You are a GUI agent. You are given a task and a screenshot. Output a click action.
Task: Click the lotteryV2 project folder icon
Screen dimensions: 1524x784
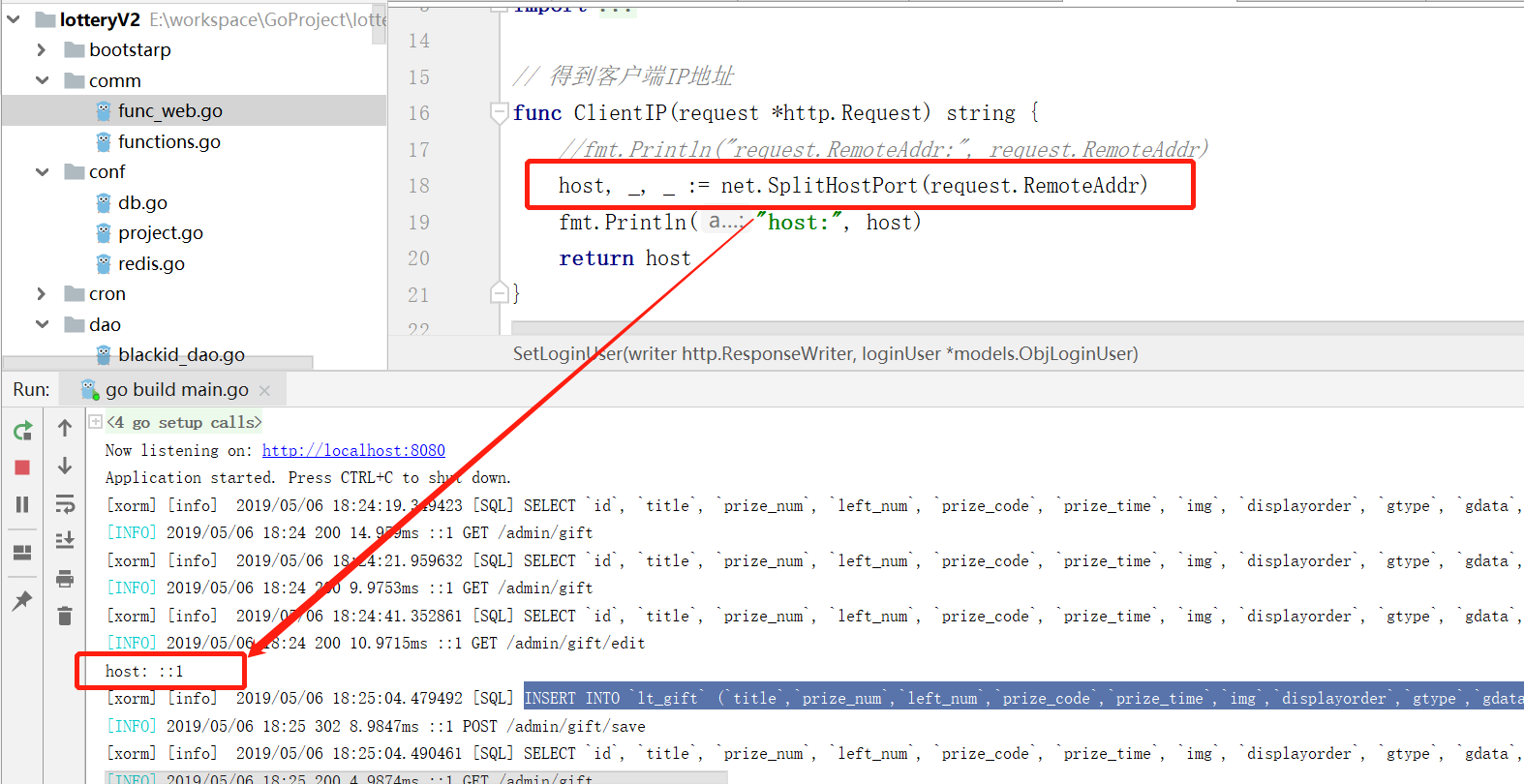tap(46, 19)
